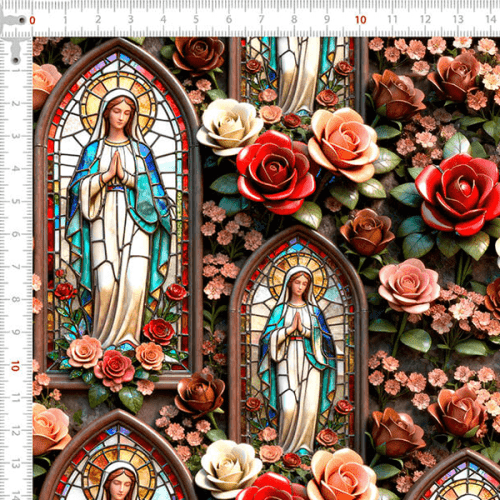Viewport: 500px width, 500px height.
Task: Click the number 7 on the left ruler
Action: pos(15,267)
